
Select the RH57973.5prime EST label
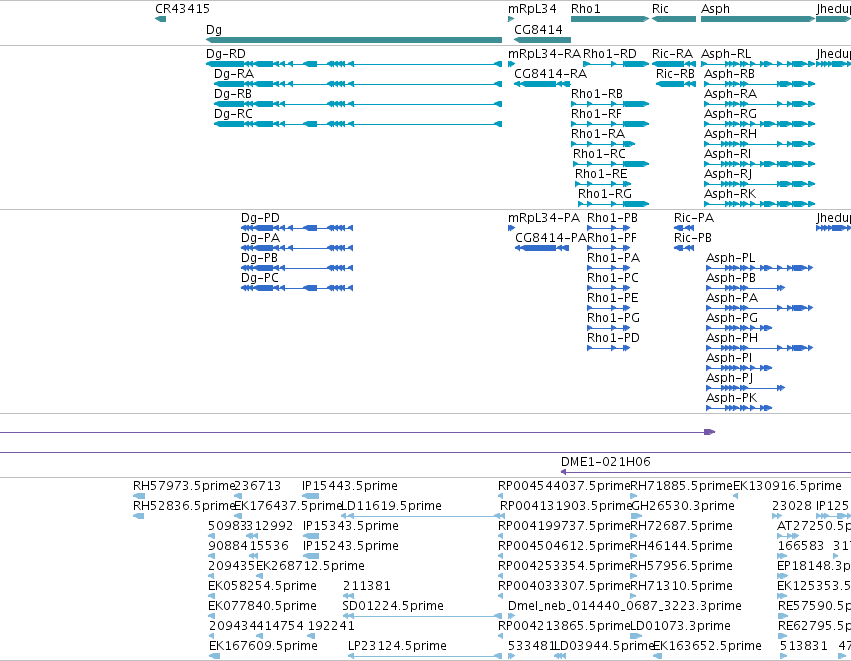point(183,486)
